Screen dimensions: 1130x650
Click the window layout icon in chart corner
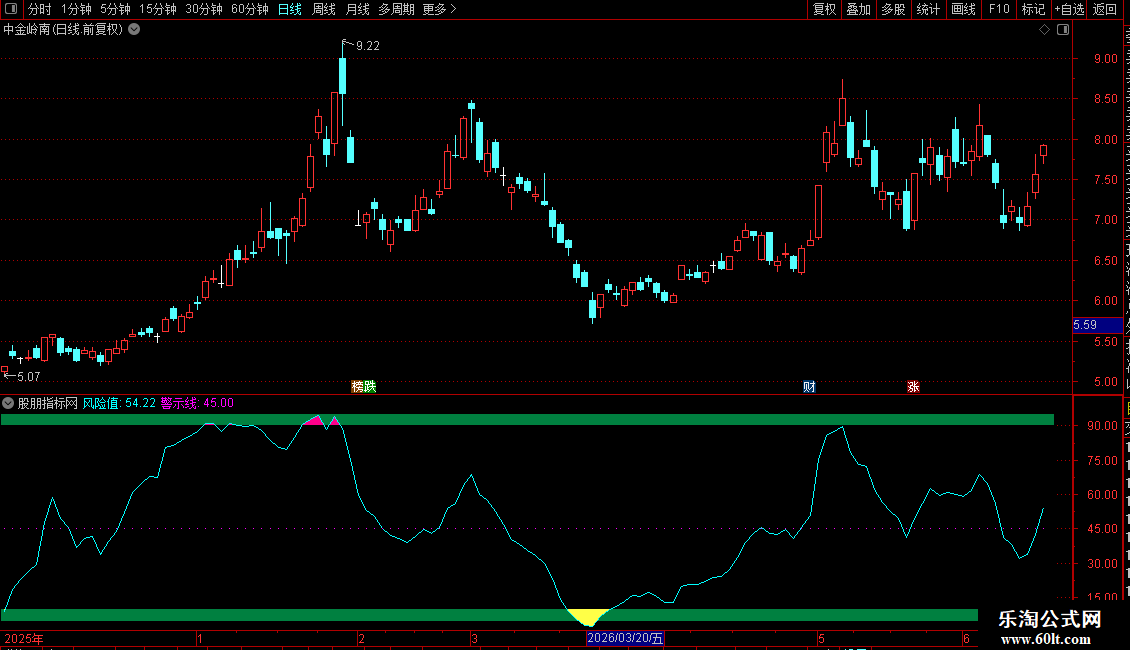[1063, 30]
